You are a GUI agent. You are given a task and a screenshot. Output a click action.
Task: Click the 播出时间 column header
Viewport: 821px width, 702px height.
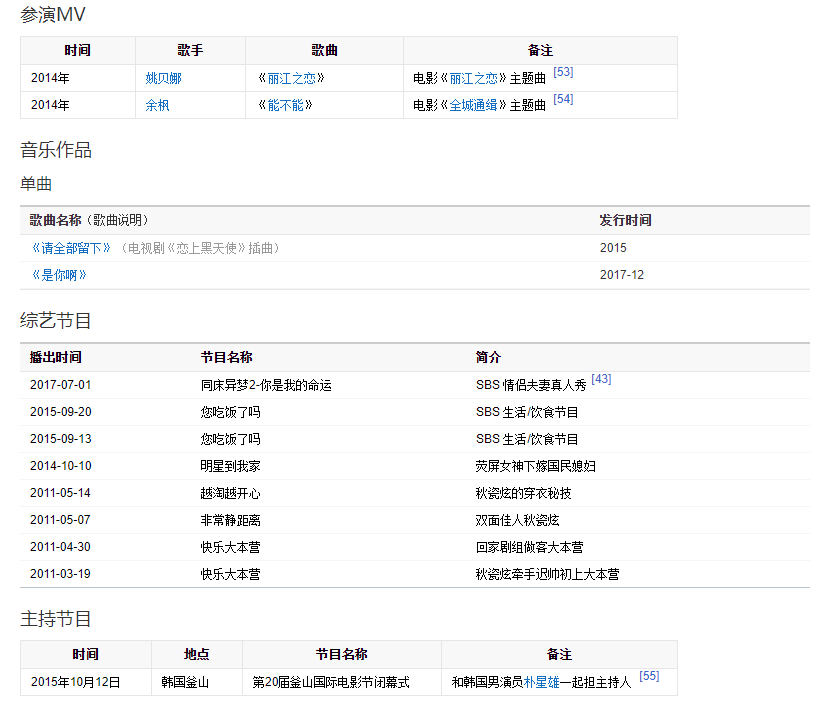tap(56, 357)
